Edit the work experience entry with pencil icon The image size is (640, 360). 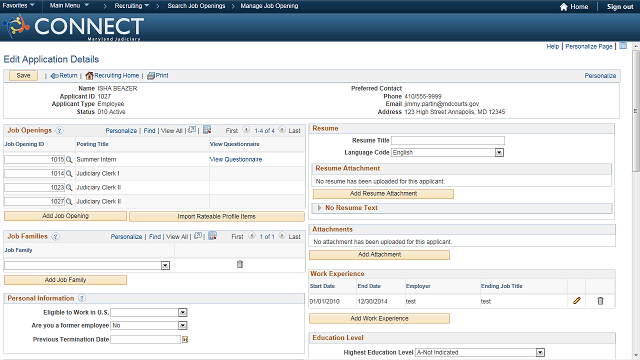click(x=576, y=301)
